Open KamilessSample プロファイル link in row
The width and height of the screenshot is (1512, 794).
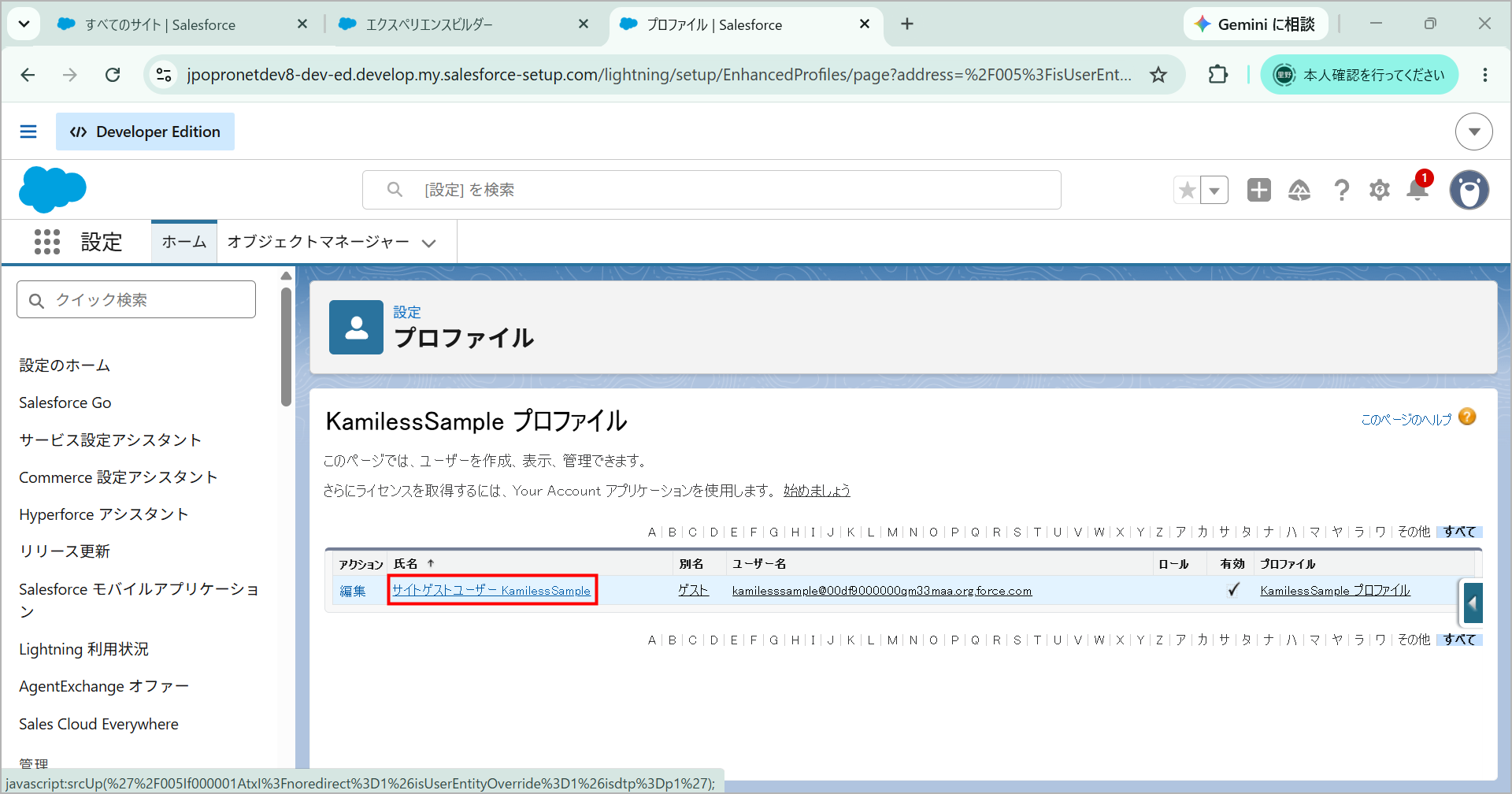[1335, 590]
